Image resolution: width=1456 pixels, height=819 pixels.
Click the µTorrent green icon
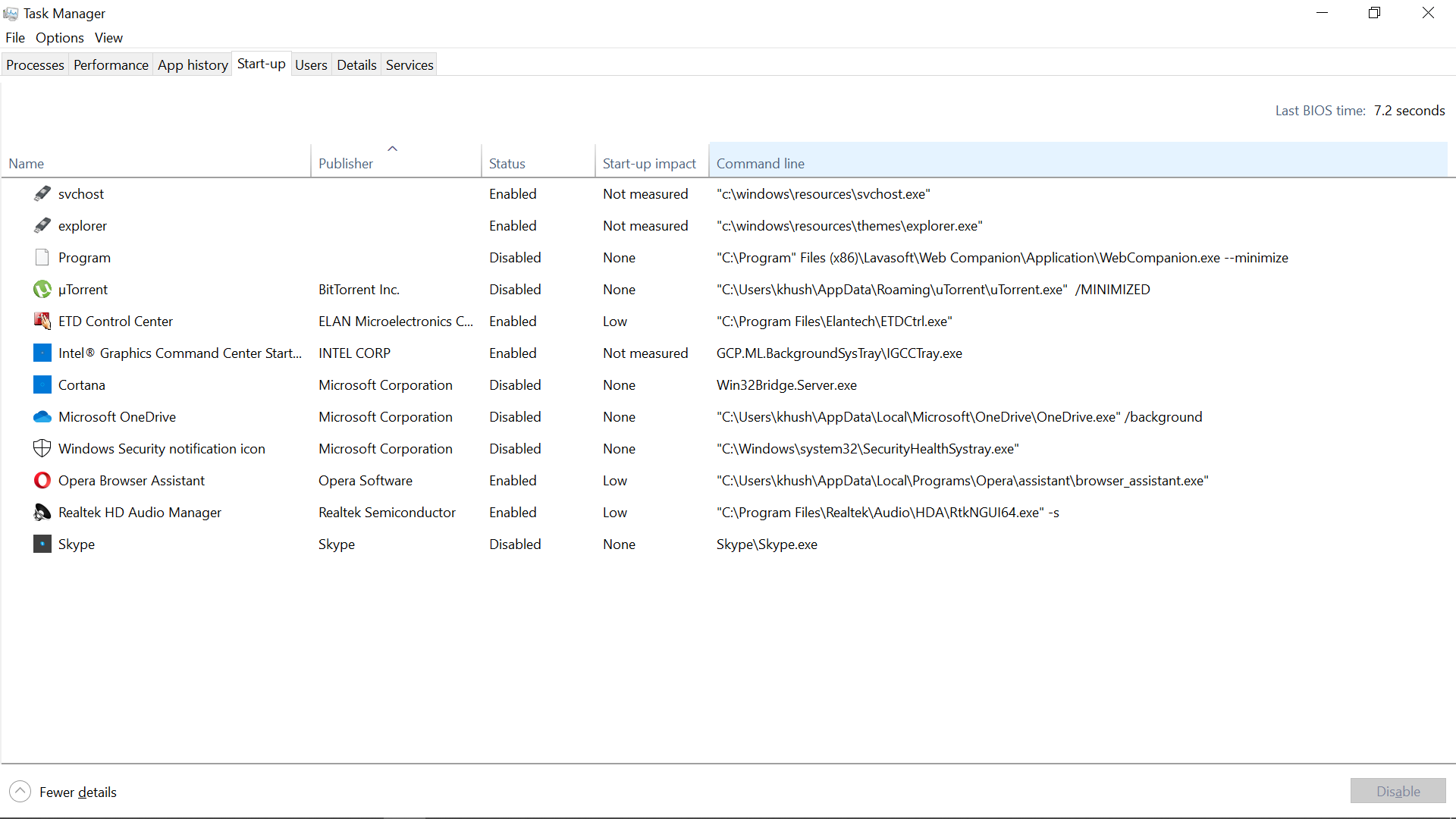tap(42, 289)
